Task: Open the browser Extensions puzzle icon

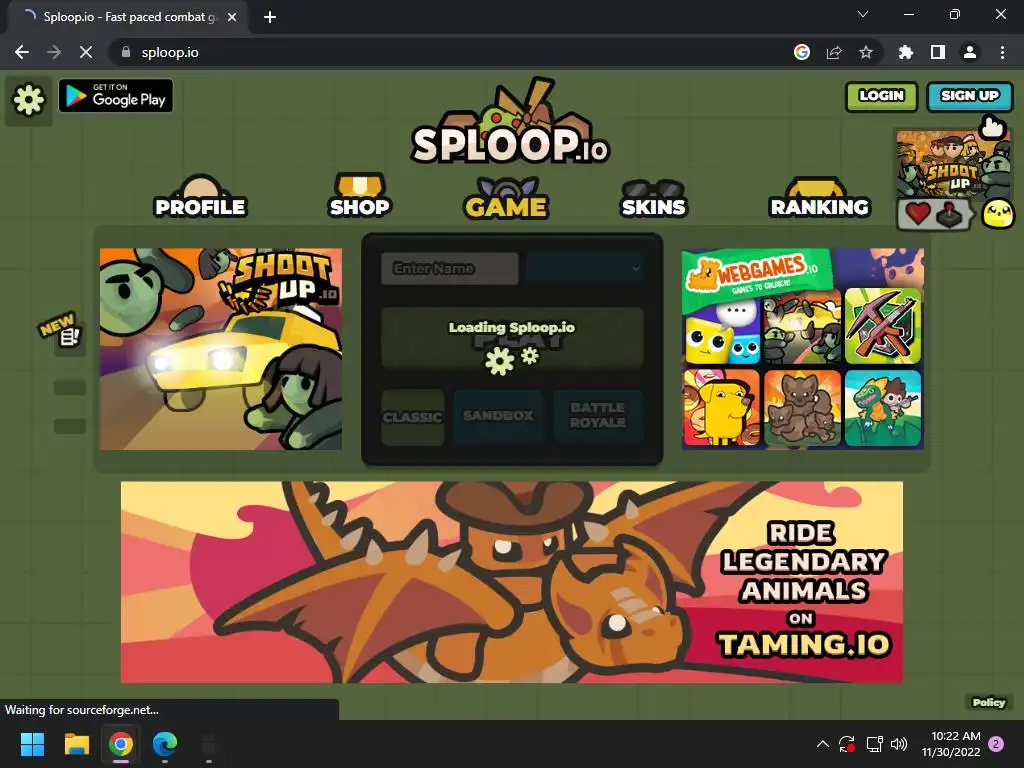Action: [905, 52]
